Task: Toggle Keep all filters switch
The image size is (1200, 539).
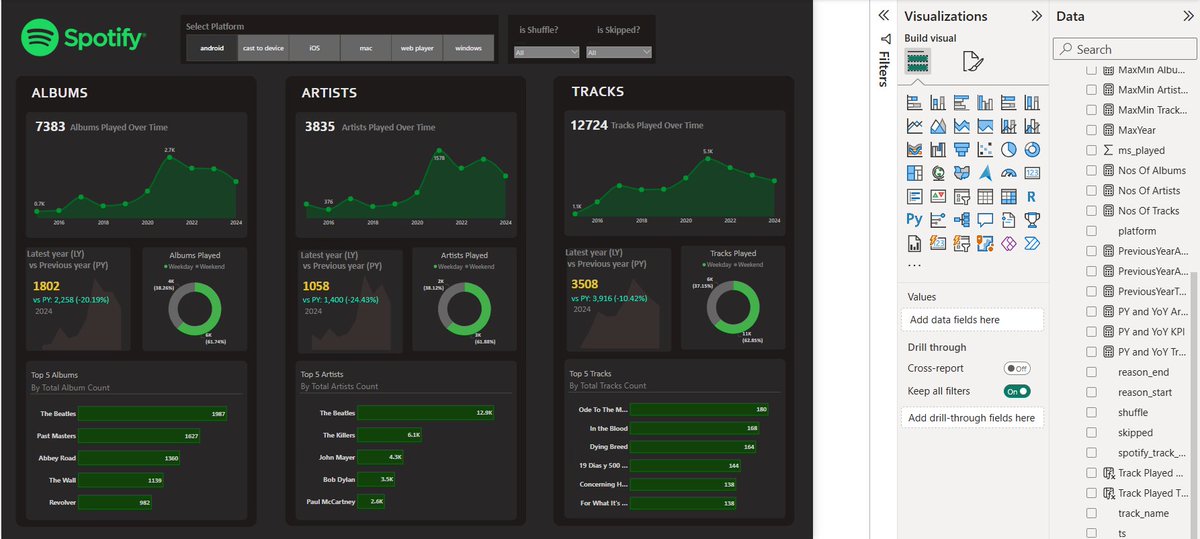Action: tap(1016, 391)
